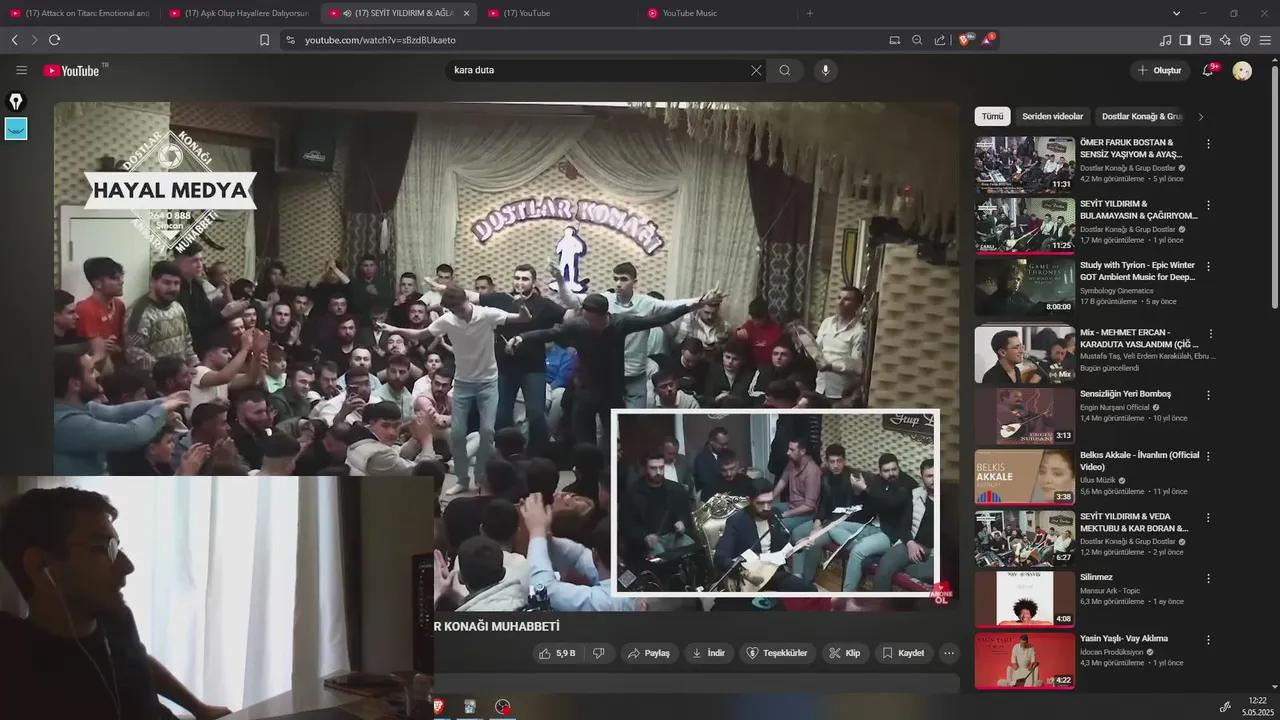Open options for Study with Tyrion video
This screenshot has width=1280, height=720.
click(x=1208, y=267)
